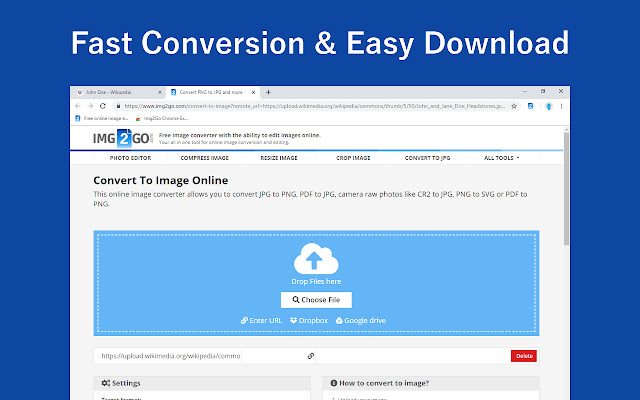This screenshot has height=400, width=640.
Task: Click the link icon beside the uploaded URL
Action: tap(311, 355)
